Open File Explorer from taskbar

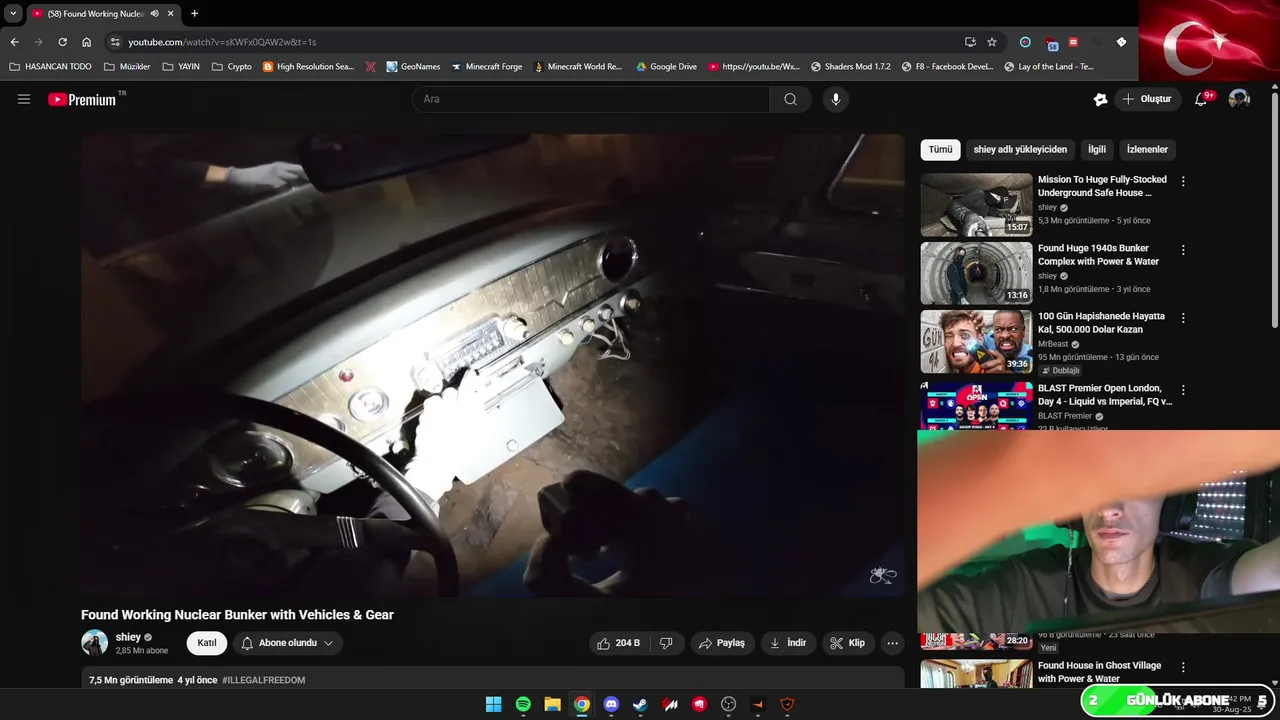[x=552, y=704]
